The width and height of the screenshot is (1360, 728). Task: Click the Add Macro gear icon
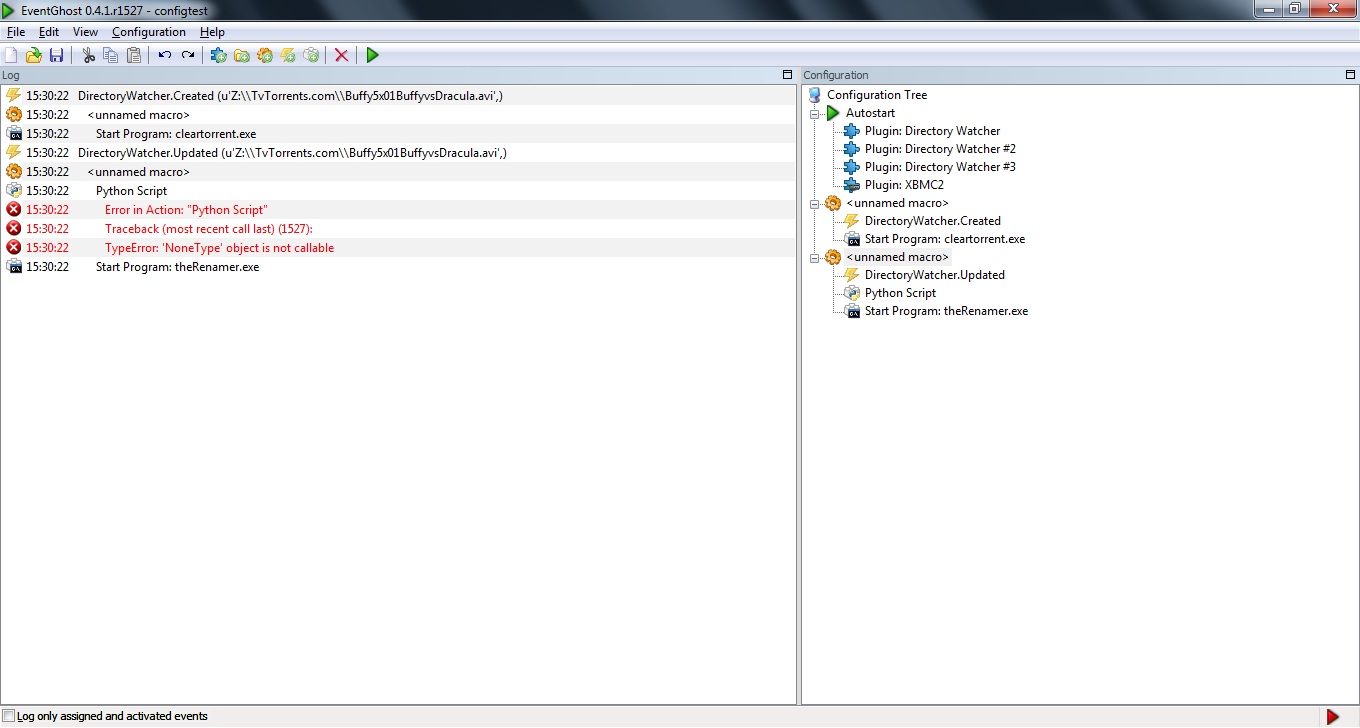265,55
